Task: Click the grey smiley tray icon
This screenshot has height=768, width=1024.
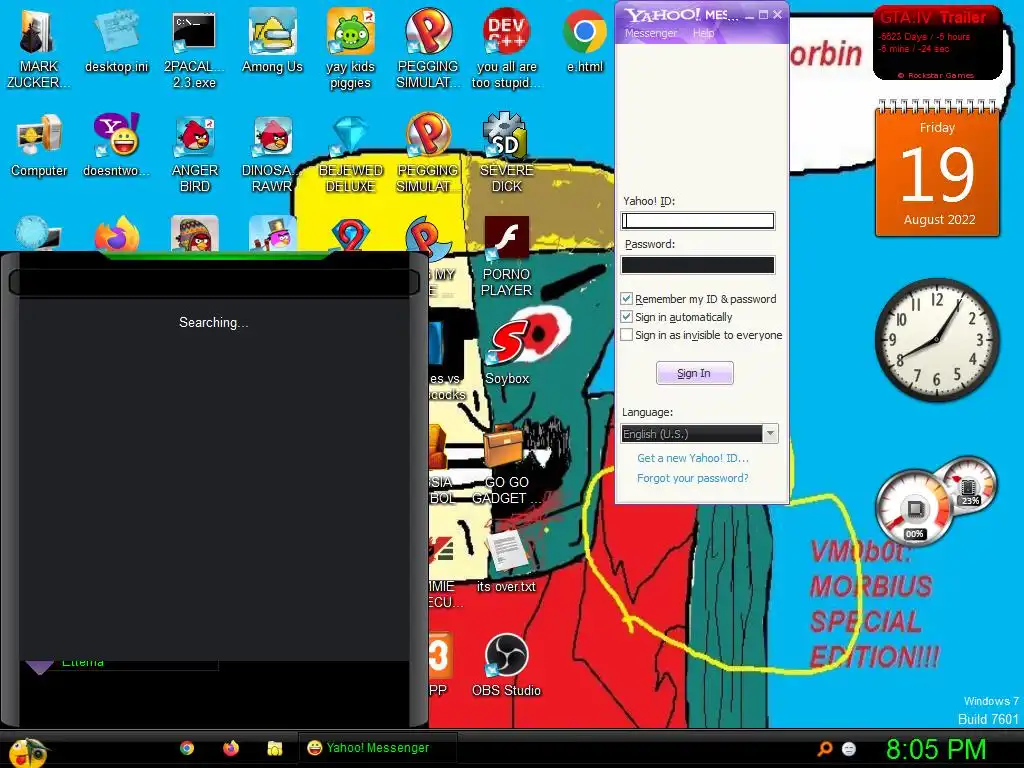Action: pos(848,748)
